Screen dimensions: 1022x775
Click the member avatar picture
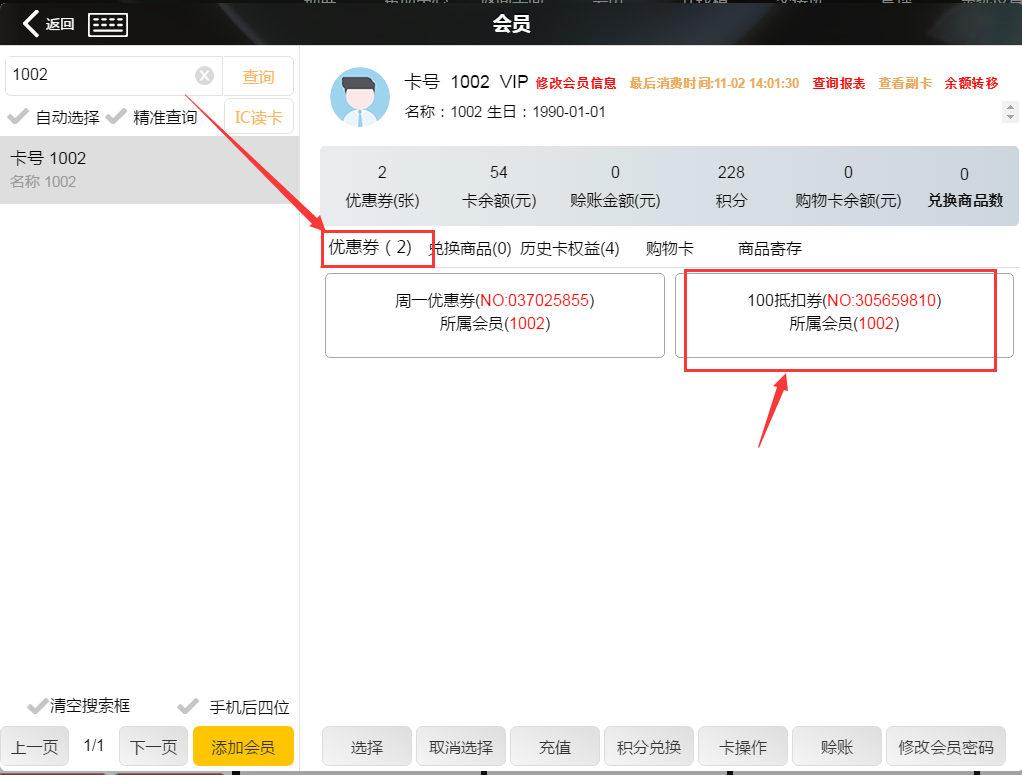(x=359, y=98)
